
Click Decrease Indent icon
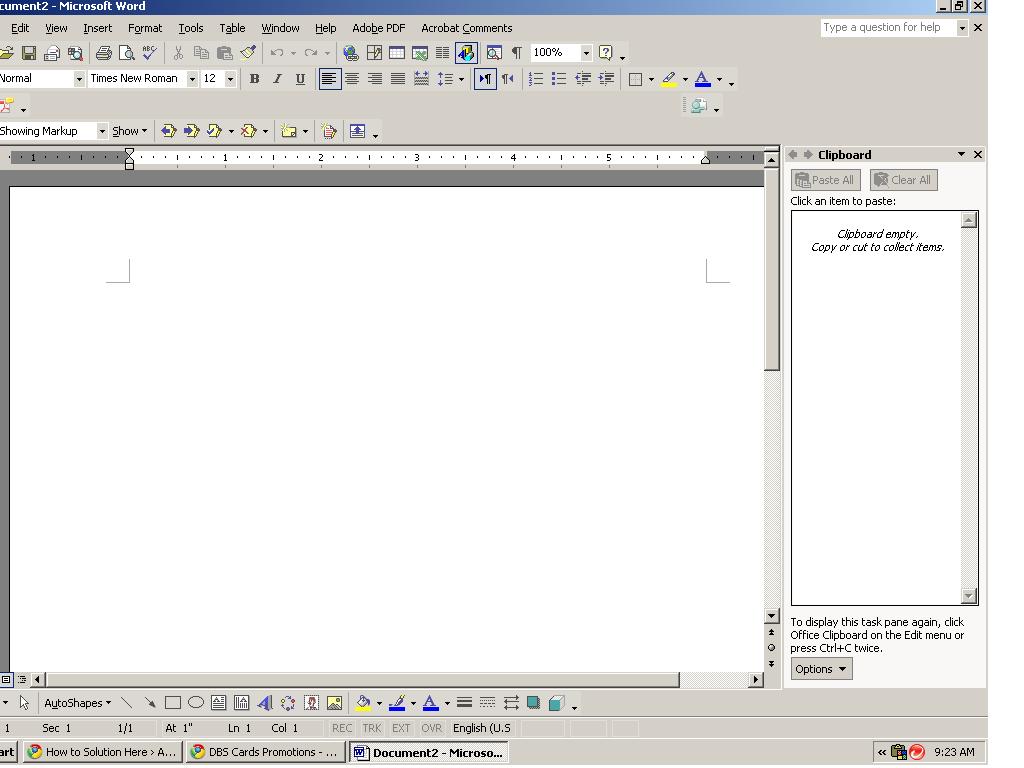583,79
